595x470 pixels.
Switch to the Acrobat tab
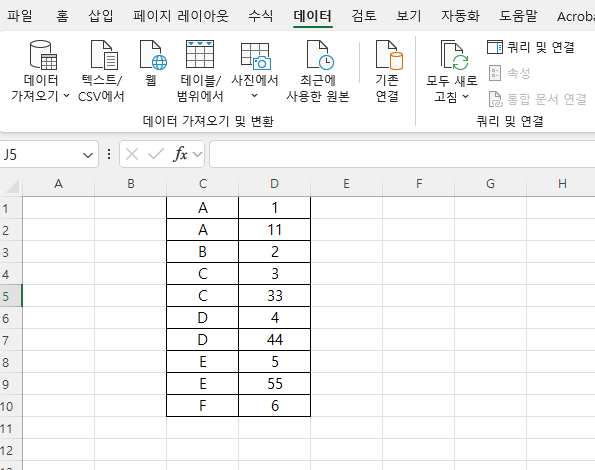575,16
